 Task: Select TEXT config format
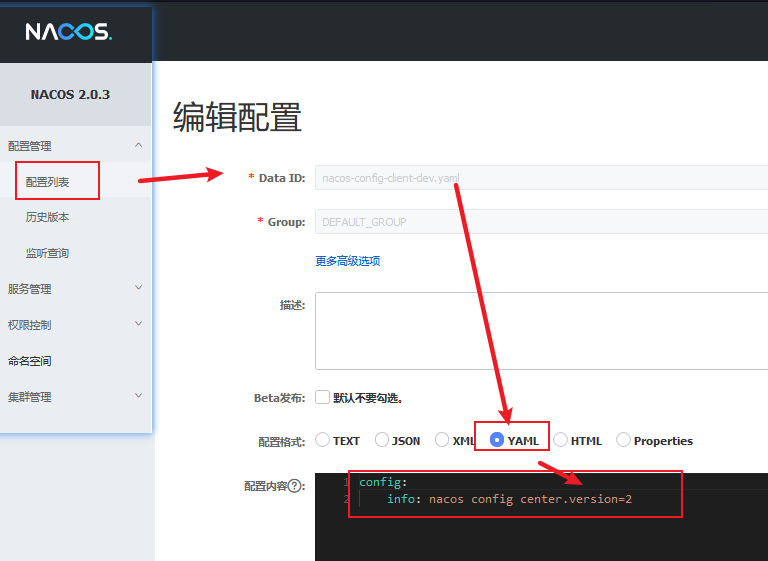(323, 440)
